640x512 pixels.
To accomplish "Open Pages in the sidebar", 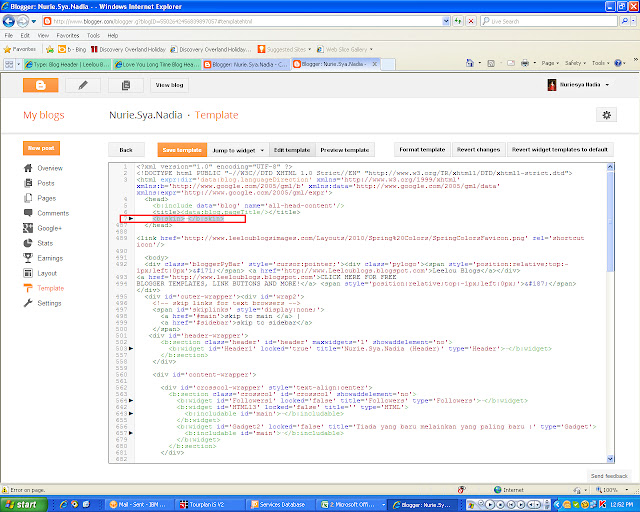I will [47, 198].
